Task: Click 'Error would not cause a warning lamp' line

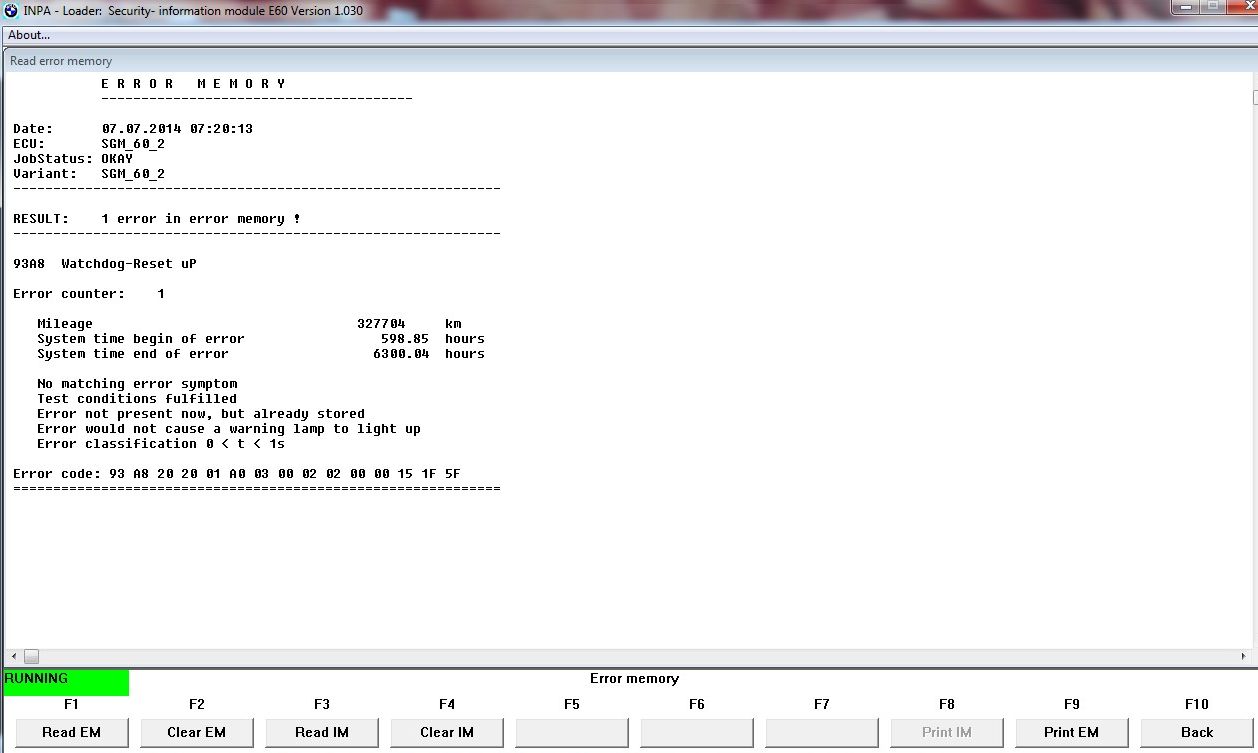Action: [229, 429]
